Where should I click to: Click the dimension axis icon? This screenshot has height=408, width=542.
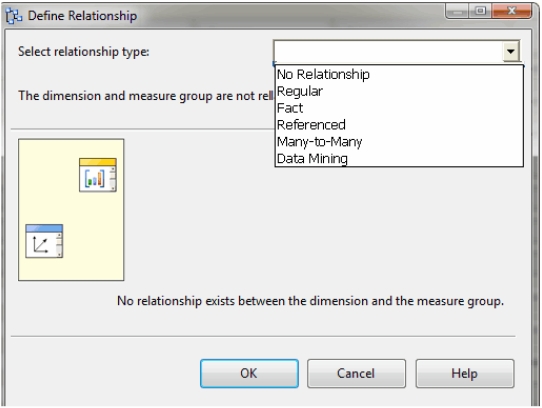(x=44, y=241)
